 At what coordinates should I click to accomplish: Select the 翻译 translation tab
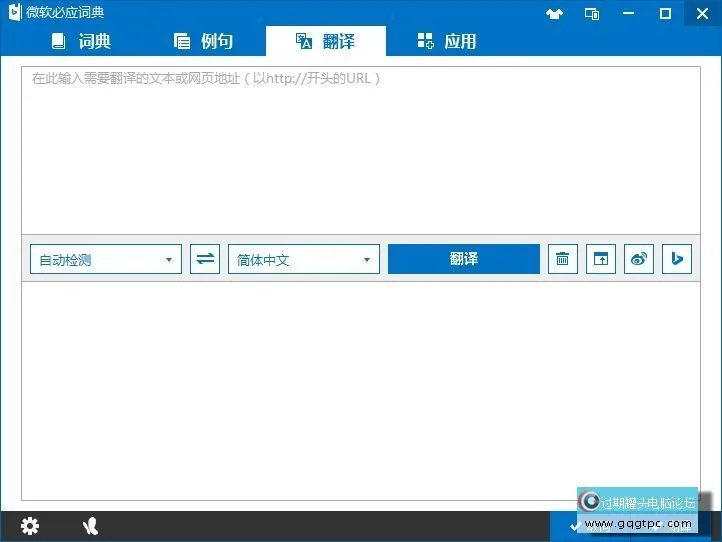[x=325, y=41]
